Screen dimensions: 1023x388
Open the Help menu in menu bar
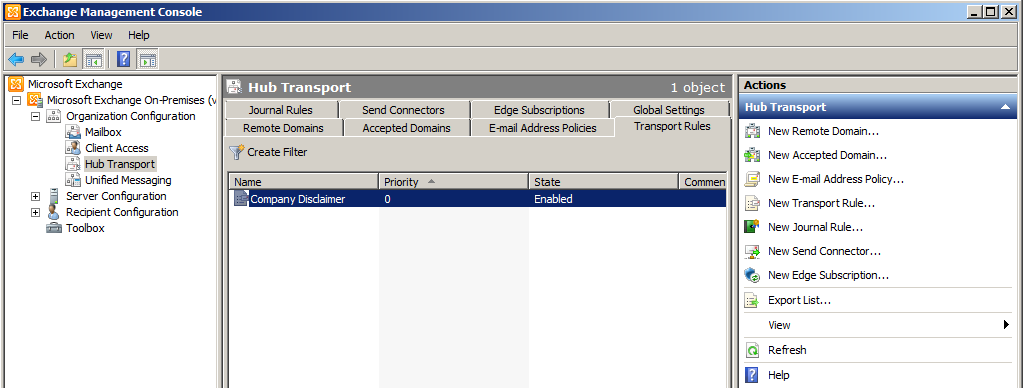pyautogui.click(x=139, y=35)
